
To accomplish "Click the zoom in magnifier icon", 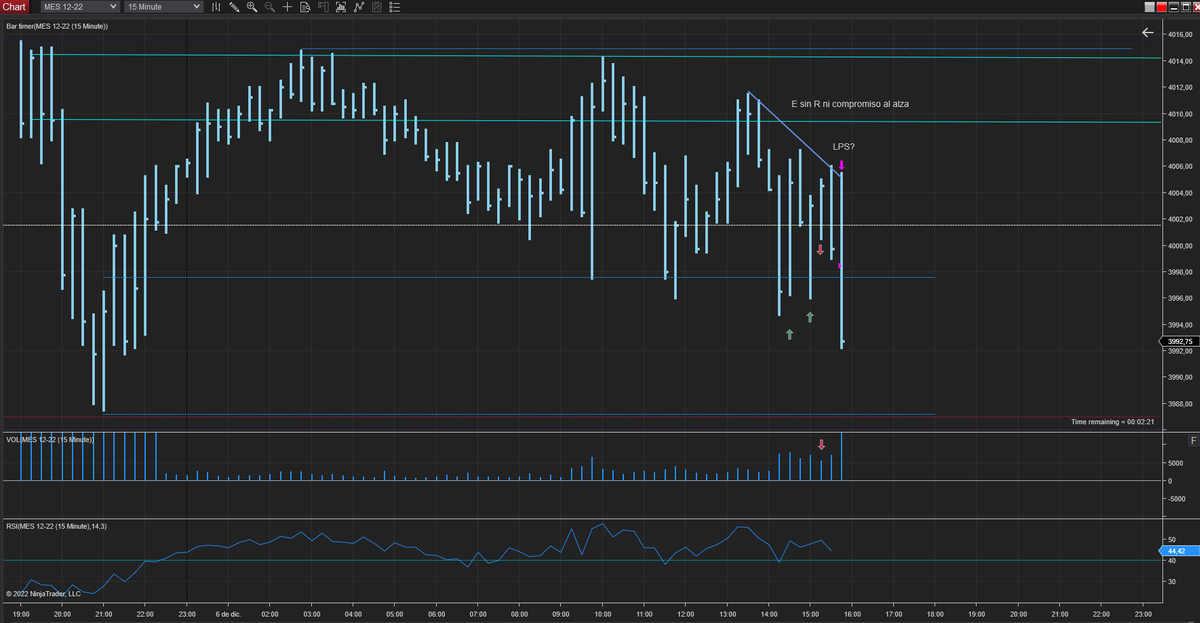I will click(252, 7).
